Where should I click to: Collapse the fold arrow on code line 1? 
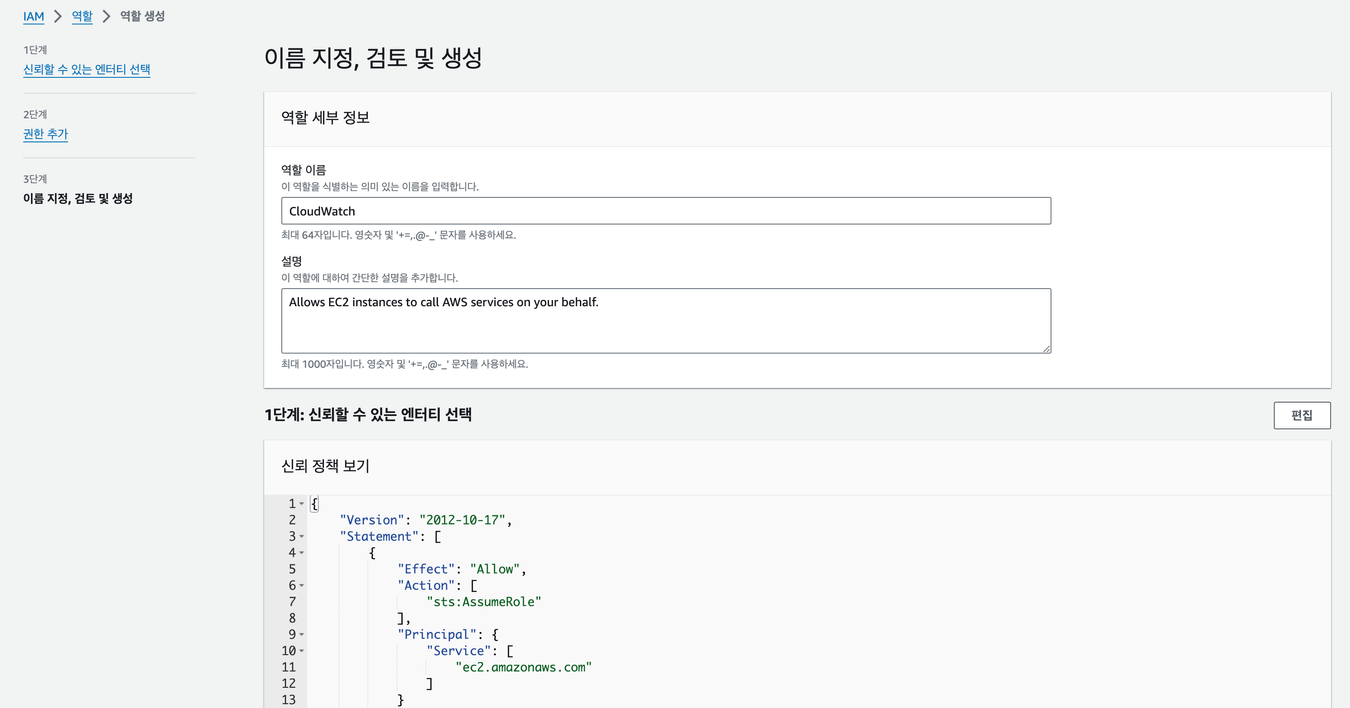click(302, 504)
